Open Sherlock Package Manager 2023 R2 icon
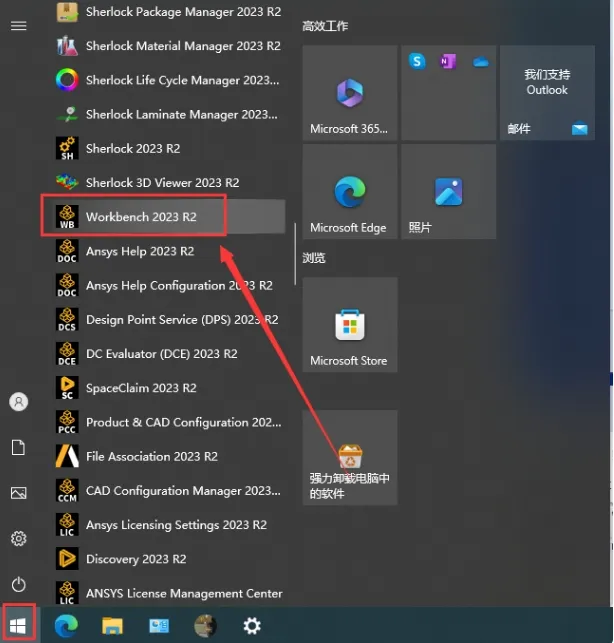This screenshot has width=614, height=643. coord(67,11)
